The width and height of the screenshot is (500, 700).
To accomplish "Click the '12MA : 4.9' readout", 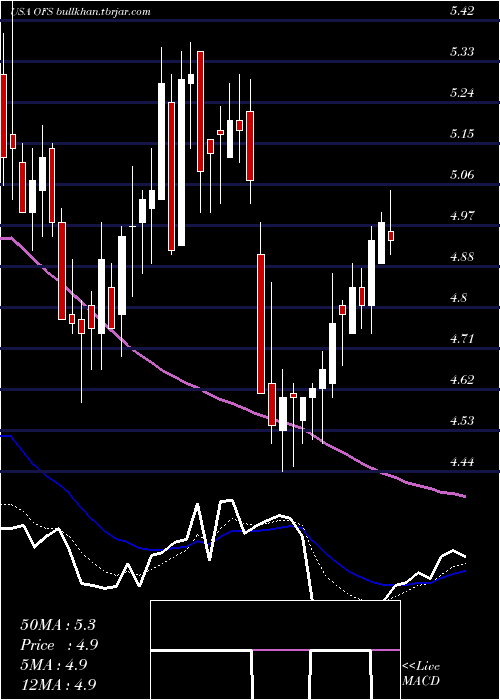I will [x=59, y=685].
